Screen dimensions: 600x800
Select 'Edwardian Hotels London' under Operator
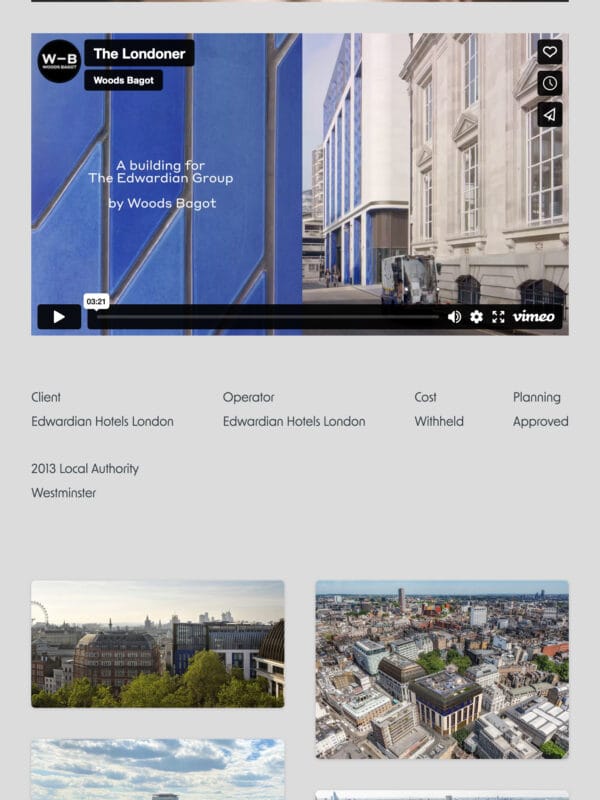(x=294, y=421)
